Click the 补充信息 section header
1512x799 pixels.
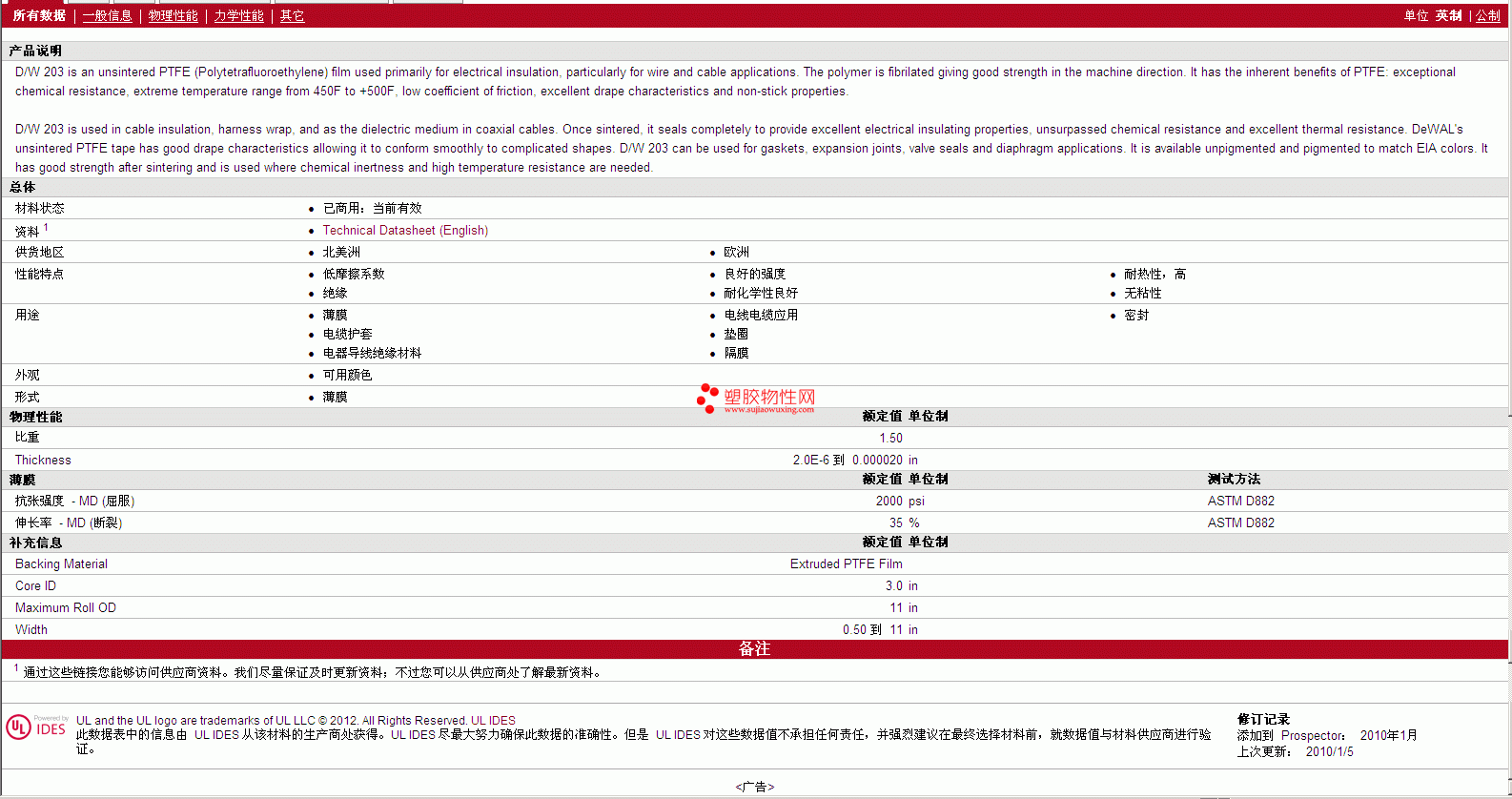(35, 543)
